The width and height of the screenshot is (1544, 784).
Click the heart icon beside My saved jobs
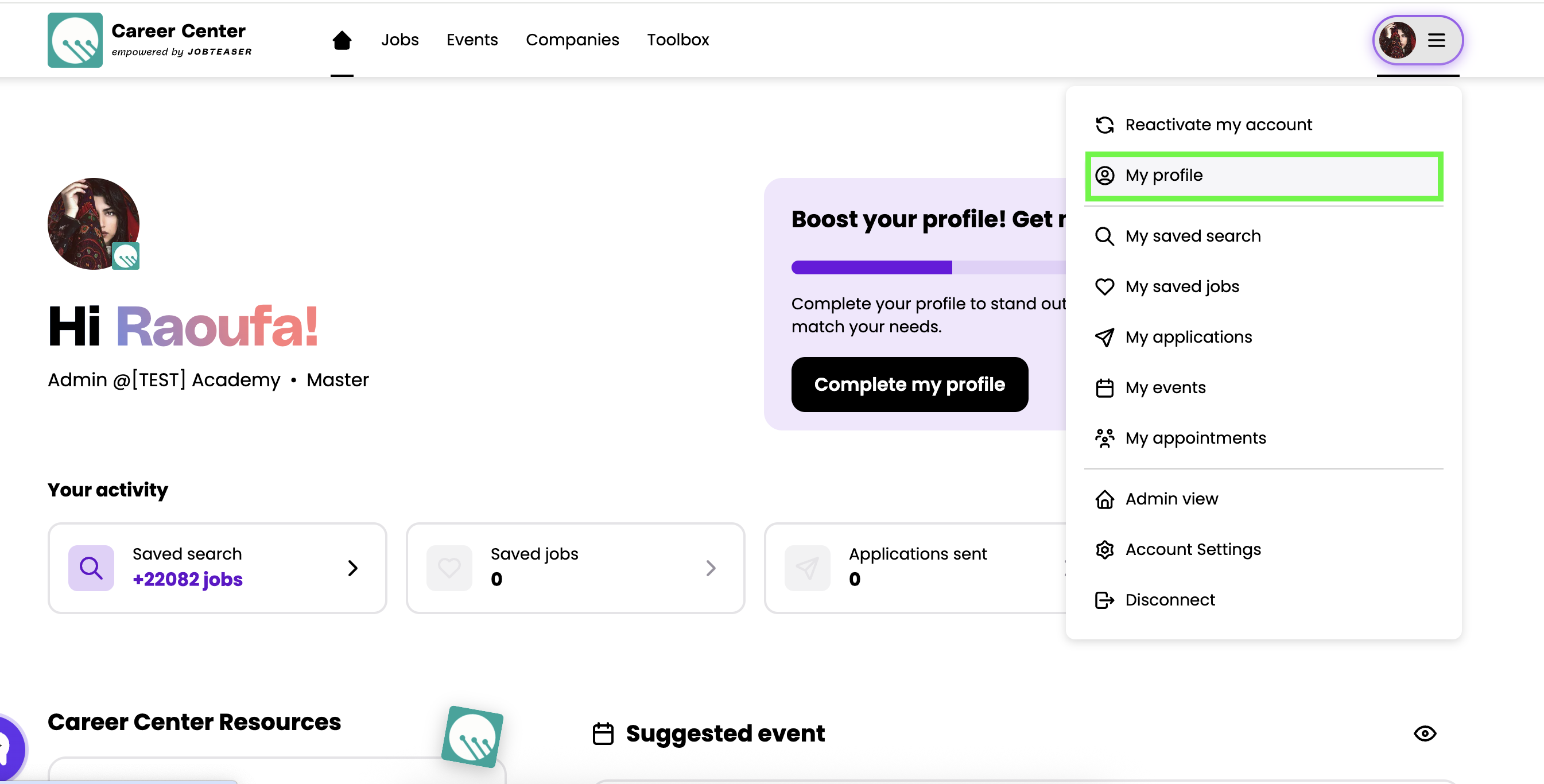pyautogui.click(x=1104, y=286)
